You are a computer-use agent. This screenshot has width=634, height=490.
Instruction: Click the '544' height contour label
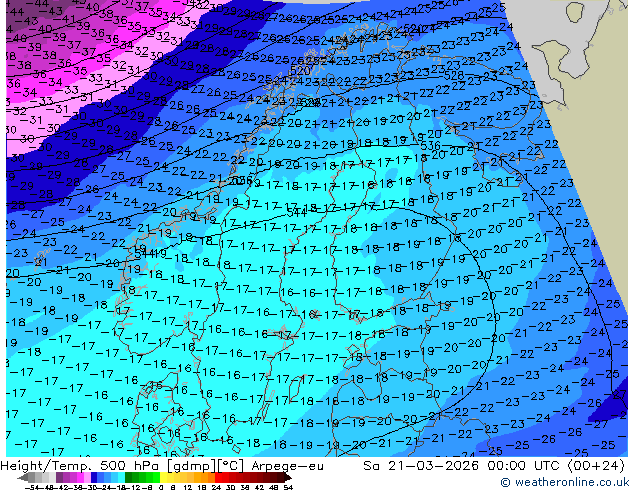[296, 212]
